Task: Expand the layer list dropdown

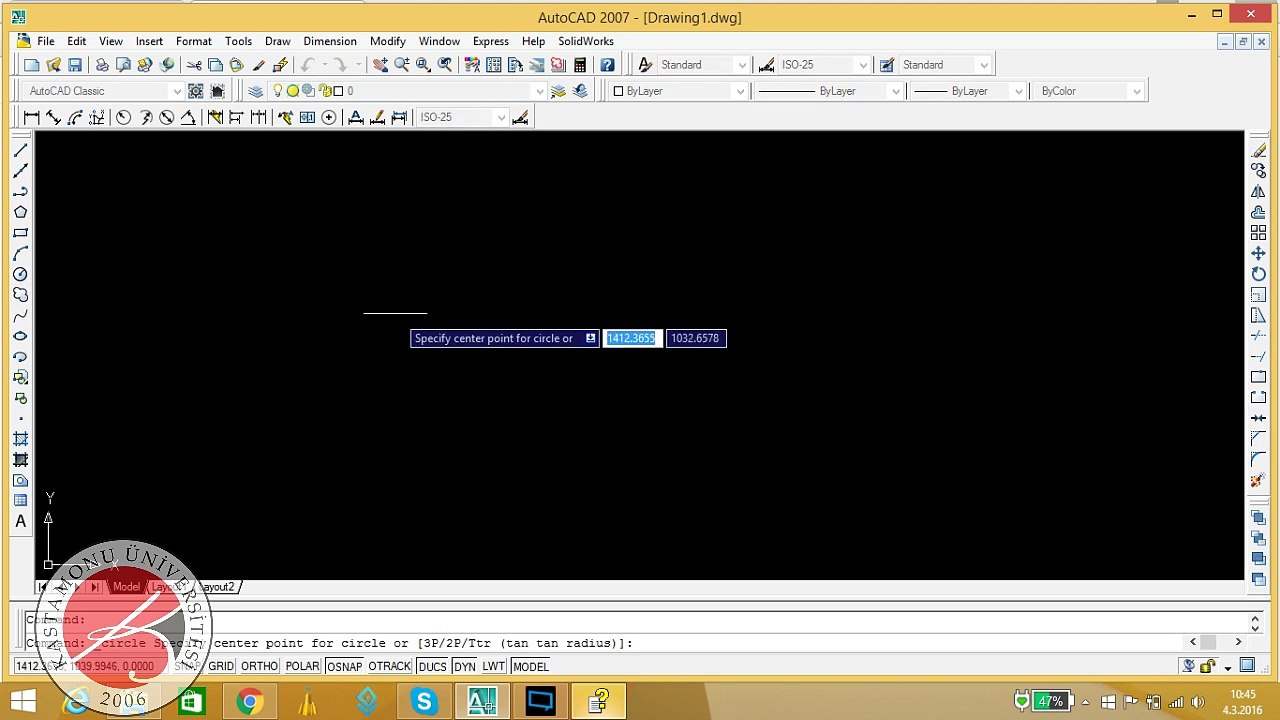Action: 540,91
